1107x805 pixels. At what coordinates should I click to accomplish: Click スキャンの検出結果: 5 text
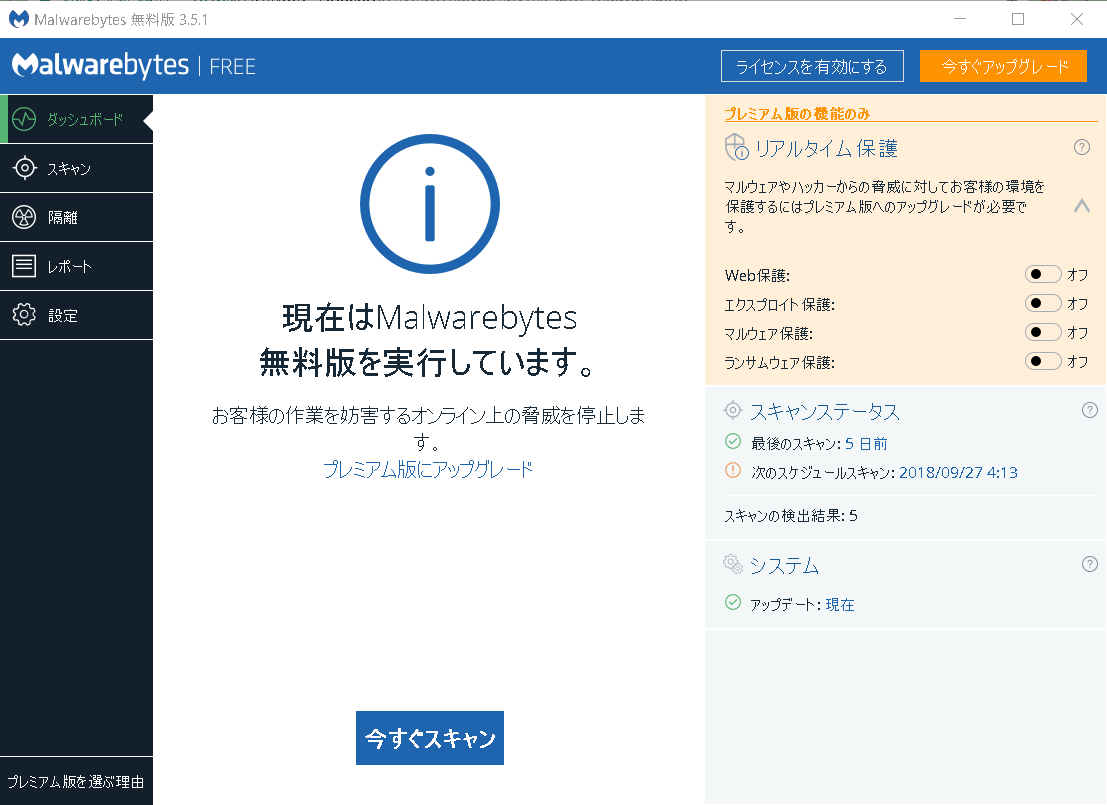791,516
